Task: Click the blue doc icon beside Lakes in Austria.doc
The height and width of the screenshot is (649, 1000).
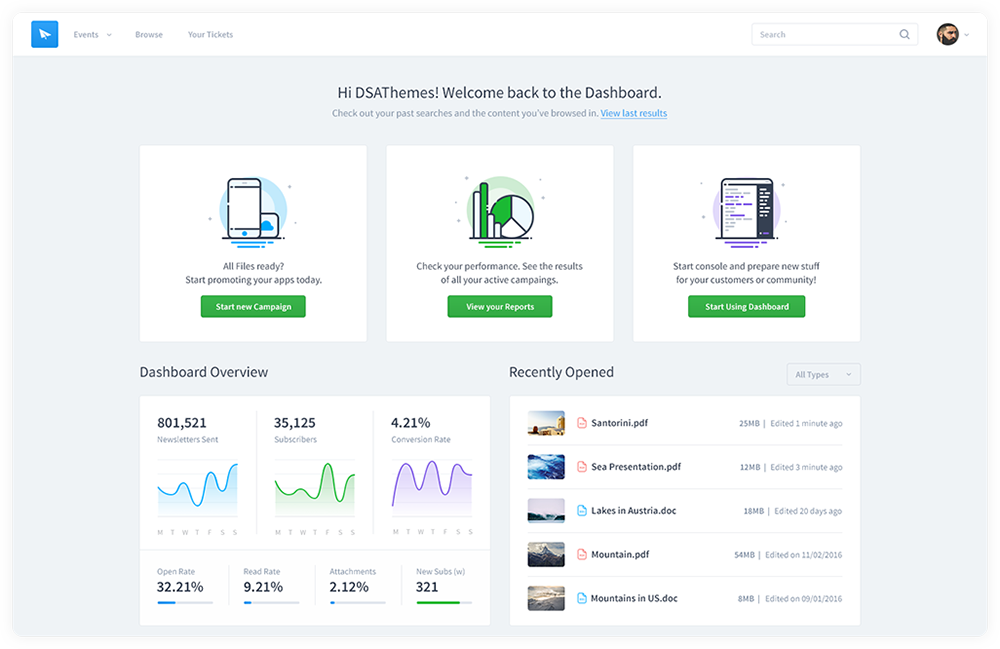Action: (582, 511)
